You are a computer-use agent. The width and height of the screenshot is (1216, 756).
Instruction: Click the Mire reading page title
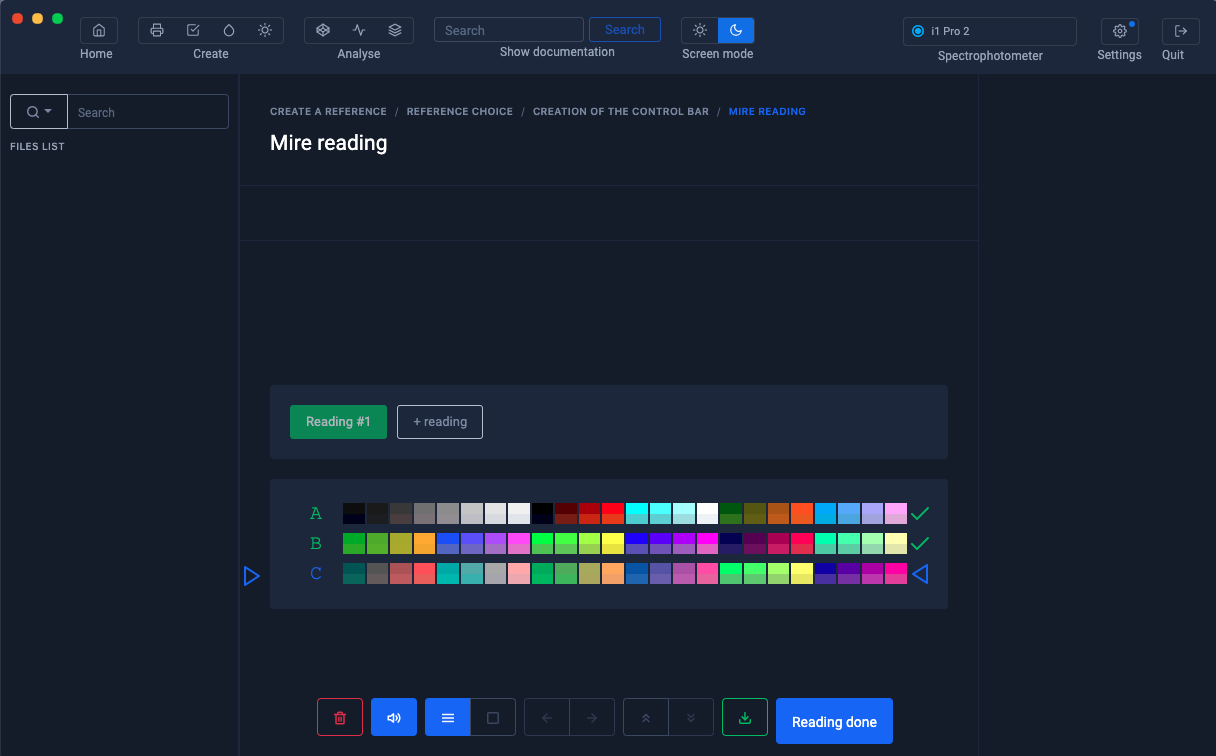point(328,143)
